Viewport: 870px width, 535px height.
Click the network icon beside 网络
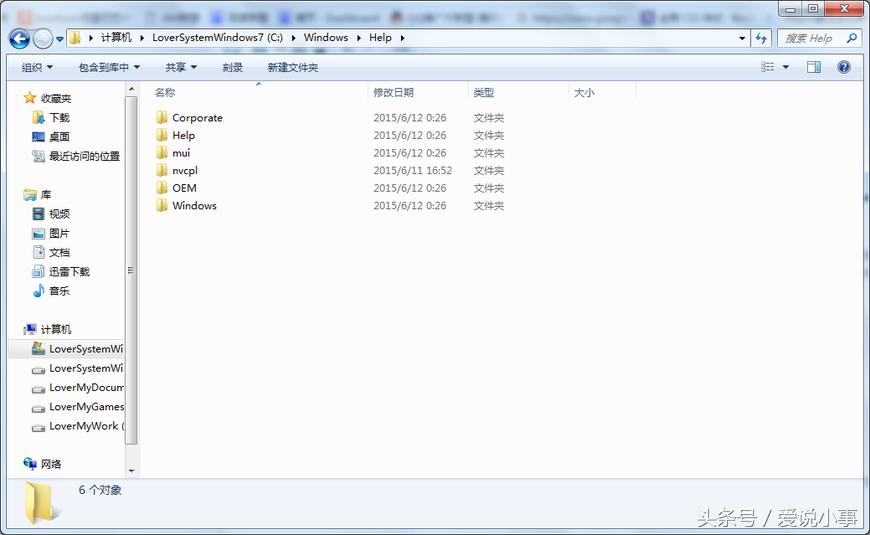point(30,463)
